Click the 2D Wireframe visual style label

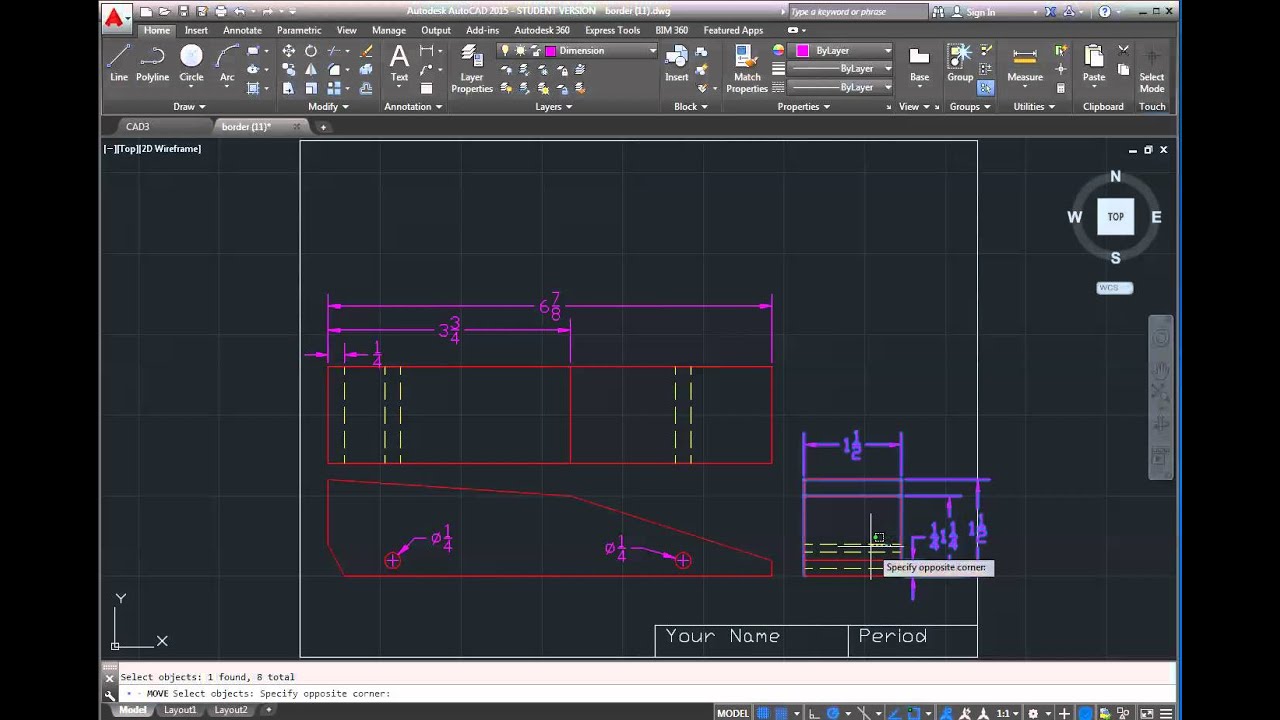pyautogui.click(x=170, y=149)
